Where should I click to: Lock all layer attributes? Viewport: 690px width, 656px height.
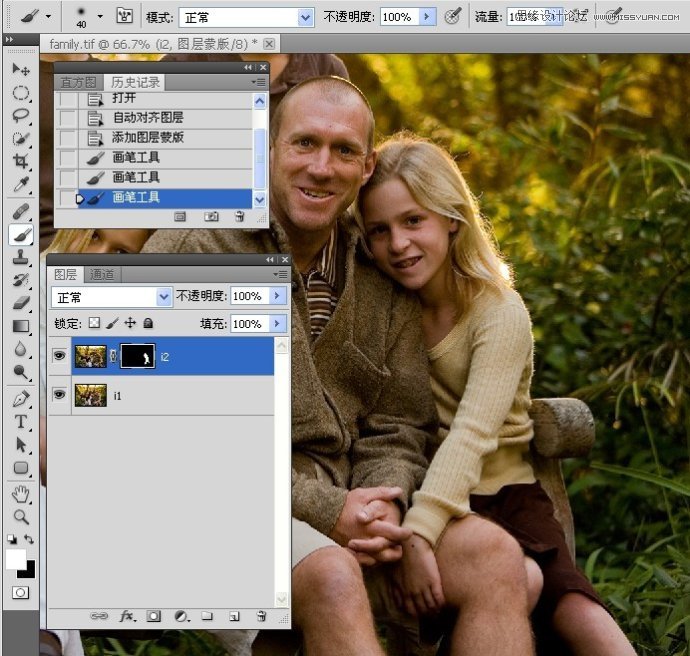click(x=148, y=323)
